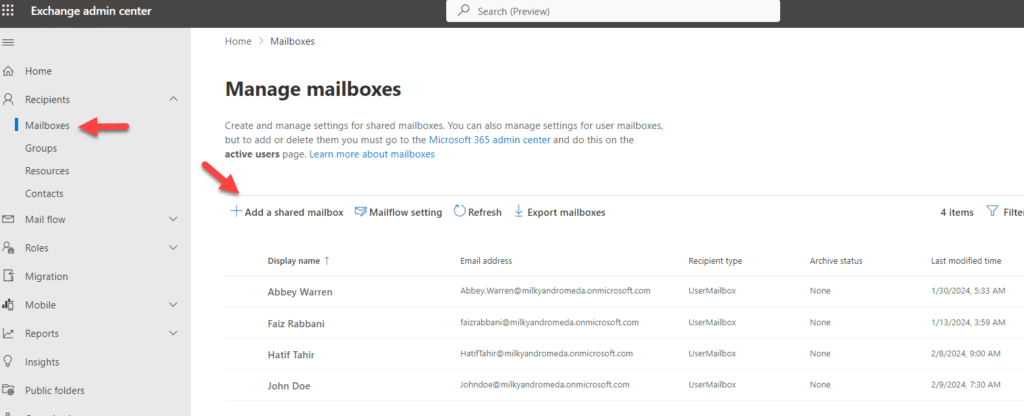
Task: Click 2/9/2024, 7:30 AM modified time
Action: point(965,385)
